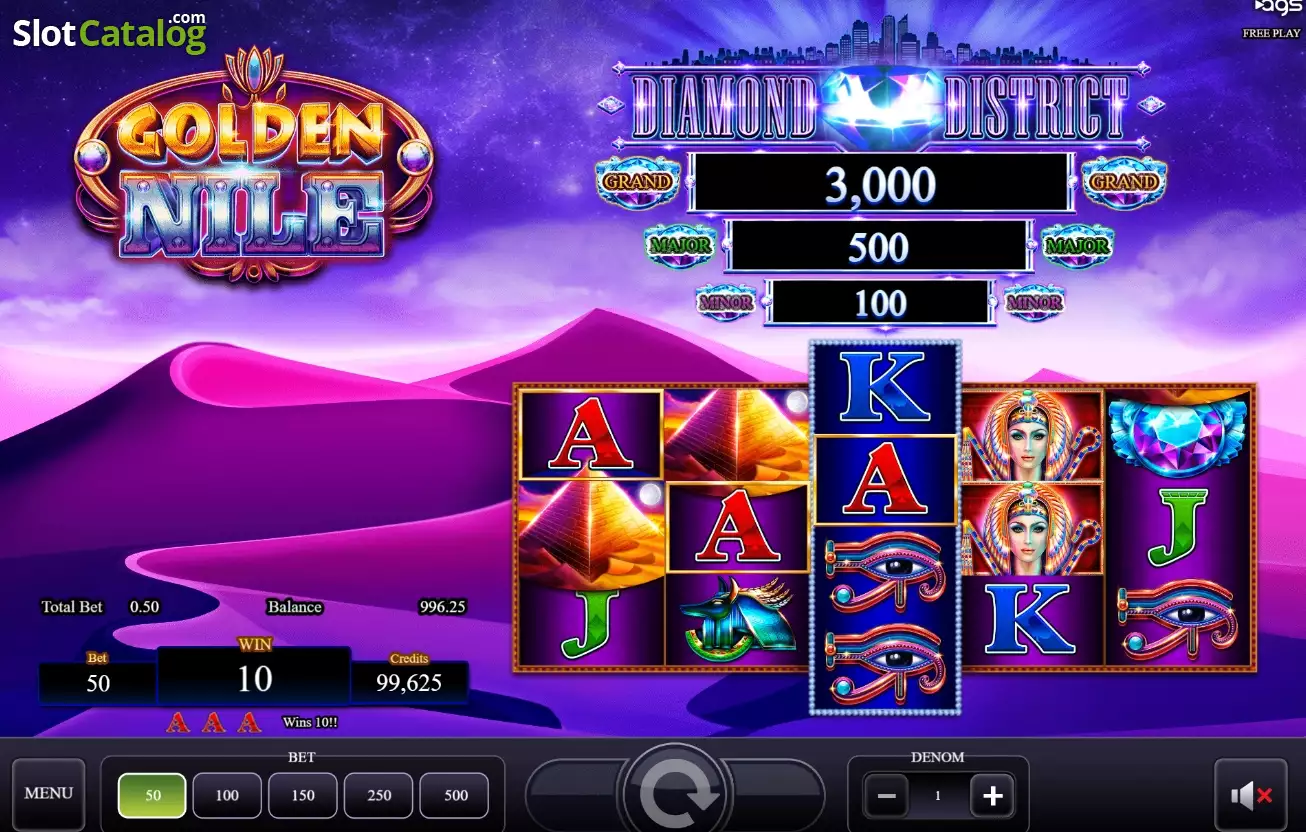Click the Golden Nile game logo
Image resolution: width=1306 pixels, height=832 pixels.
[254, 165]
